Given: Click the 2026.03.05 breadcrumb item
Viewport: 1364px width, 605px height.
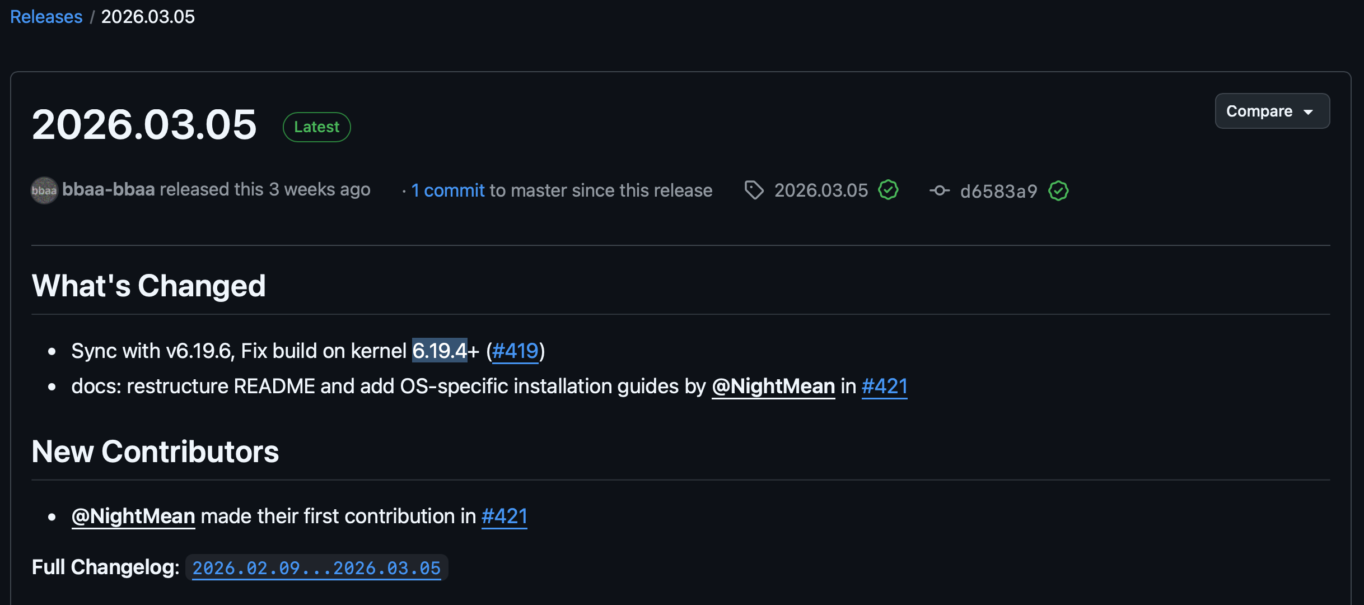Looking at the screenshot, I should pos(148,17).
